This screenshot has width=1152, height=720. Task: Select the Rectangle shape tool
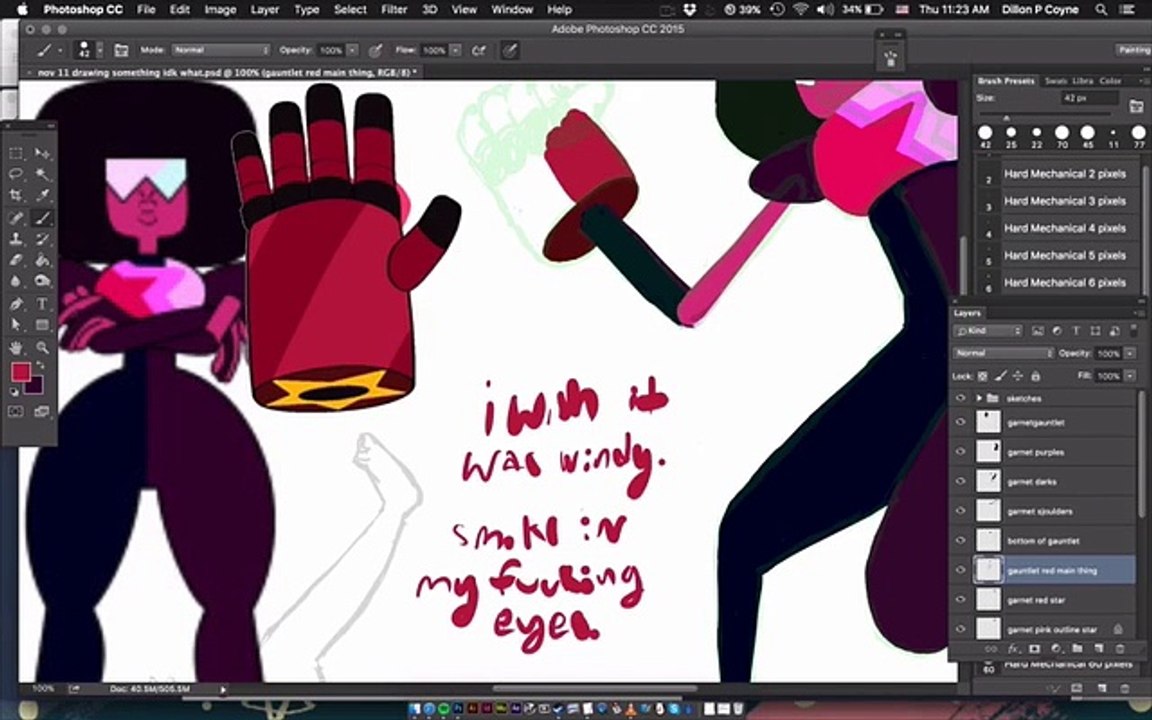(43, 325)
